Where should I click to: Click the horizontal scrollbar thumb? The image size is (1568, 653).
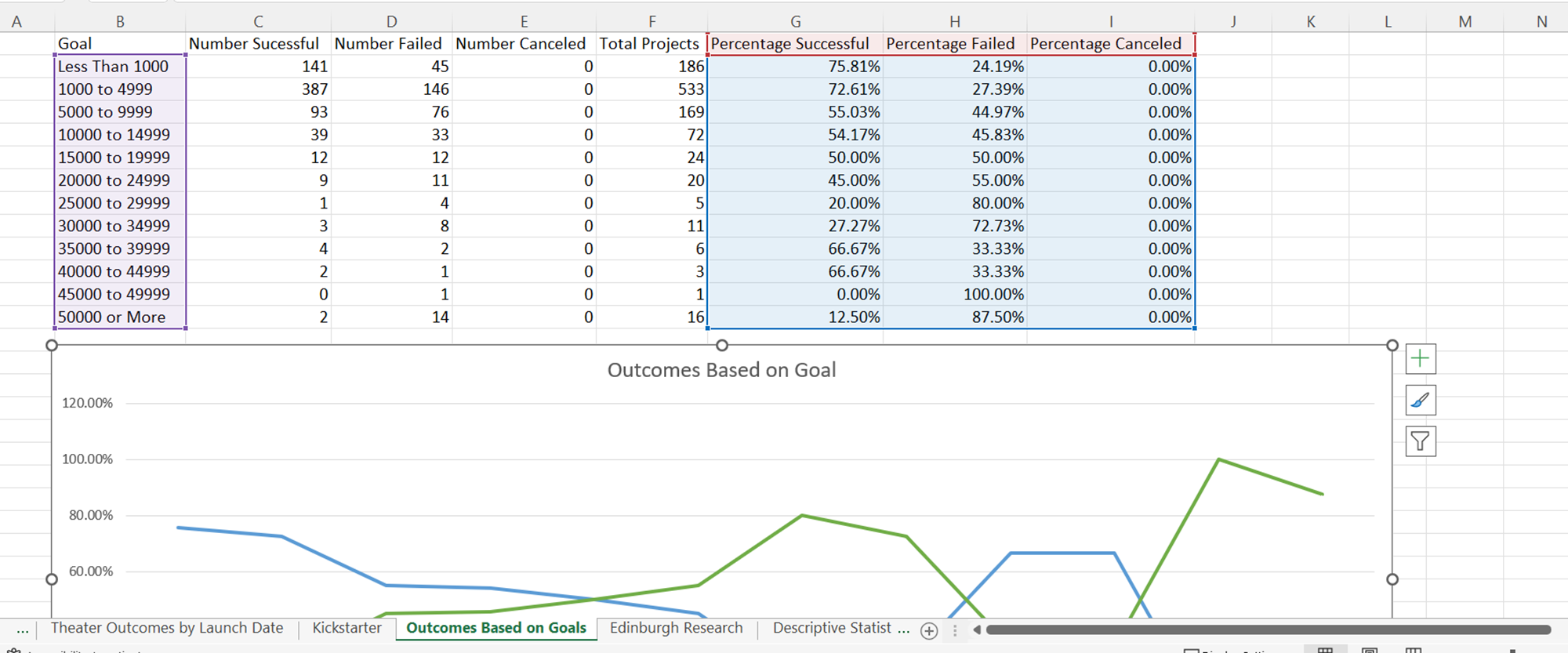pos(1269,629)
